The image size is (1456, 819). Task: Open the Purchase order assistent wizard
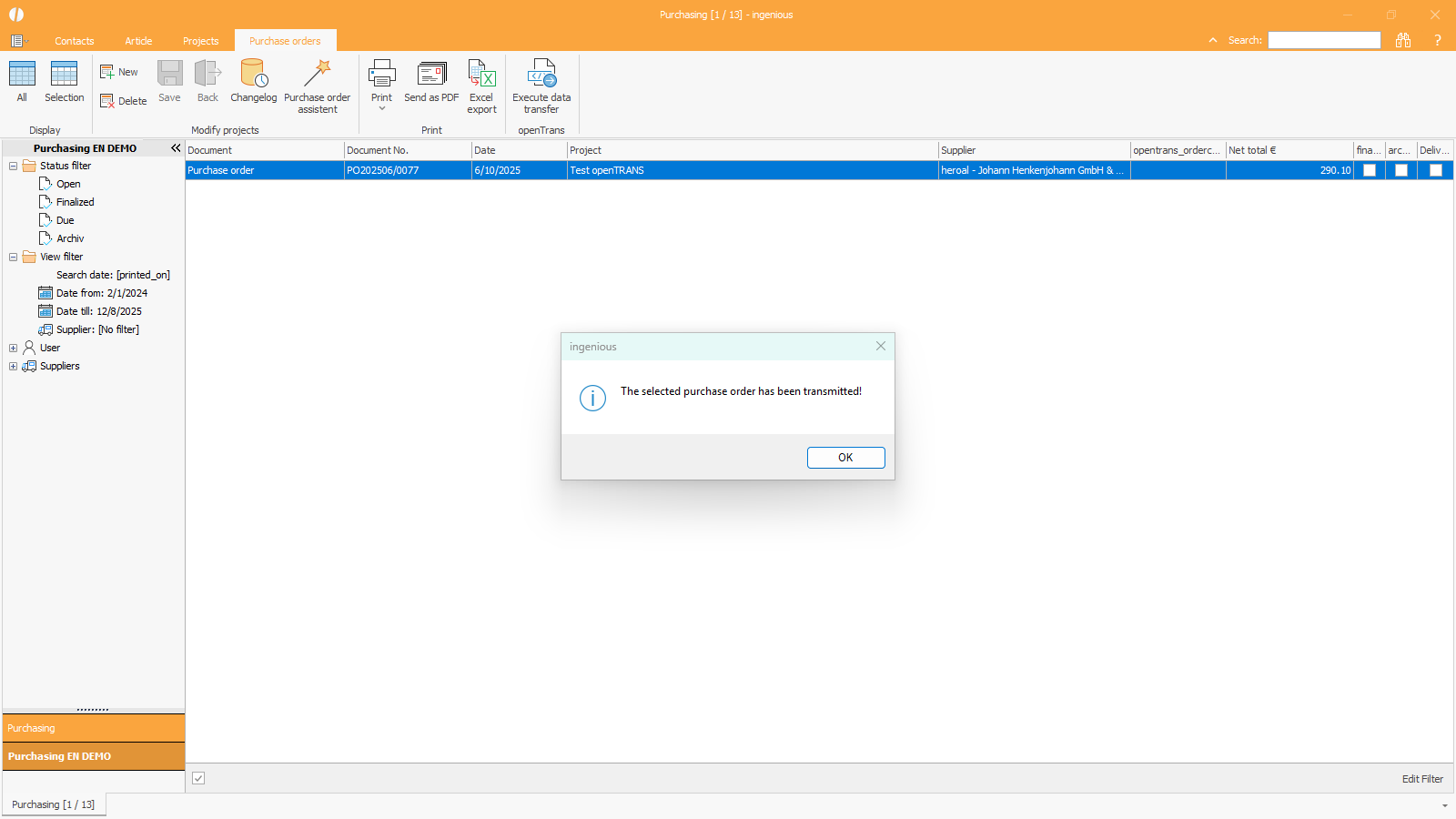tap(317, 74)
